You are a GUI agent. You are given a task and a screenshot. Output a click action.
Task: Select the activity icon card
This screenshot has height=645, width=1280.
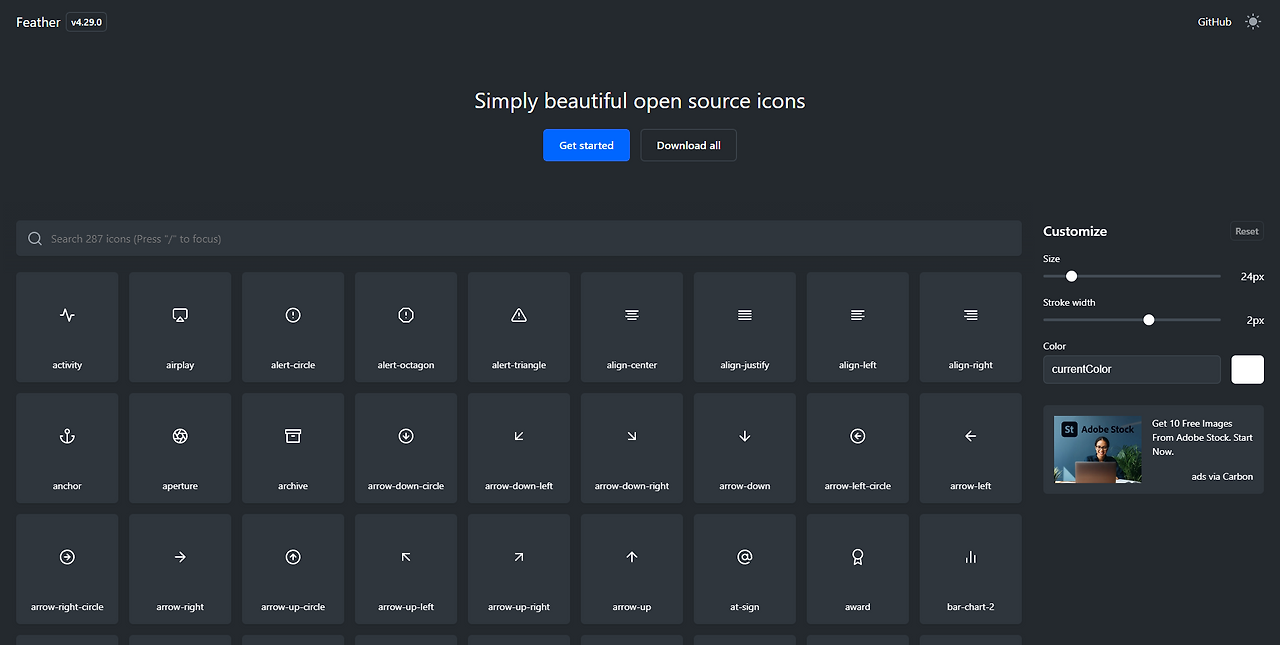(x=67, y=327)
